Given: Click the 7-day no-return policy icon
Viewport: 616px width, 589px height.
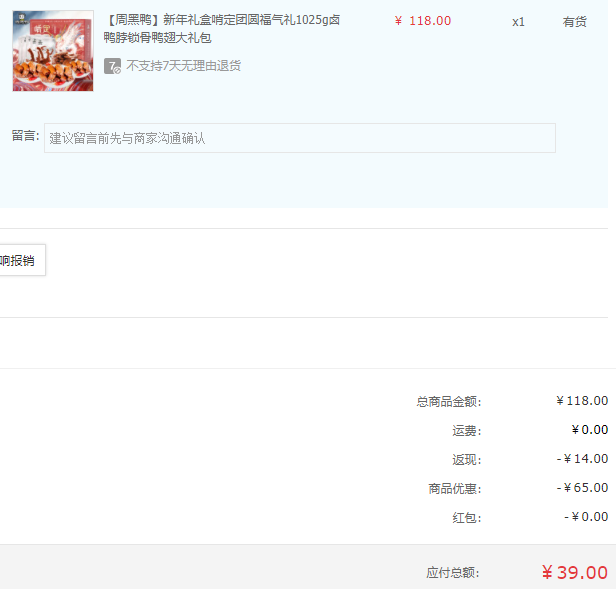Looking at the screenshot, I should pos(112,66).
